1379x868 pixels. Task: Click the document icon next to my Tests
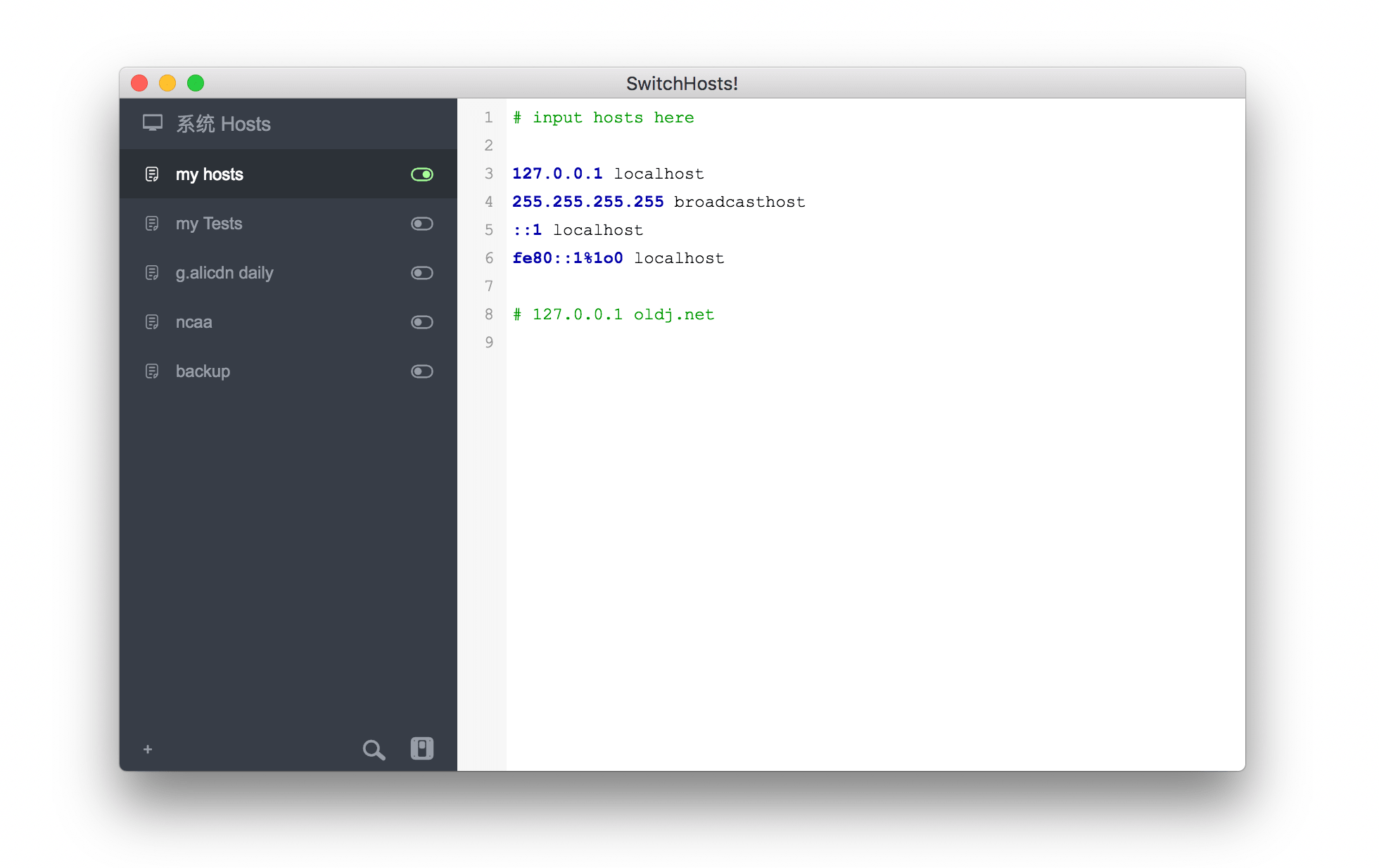point(152,224)
